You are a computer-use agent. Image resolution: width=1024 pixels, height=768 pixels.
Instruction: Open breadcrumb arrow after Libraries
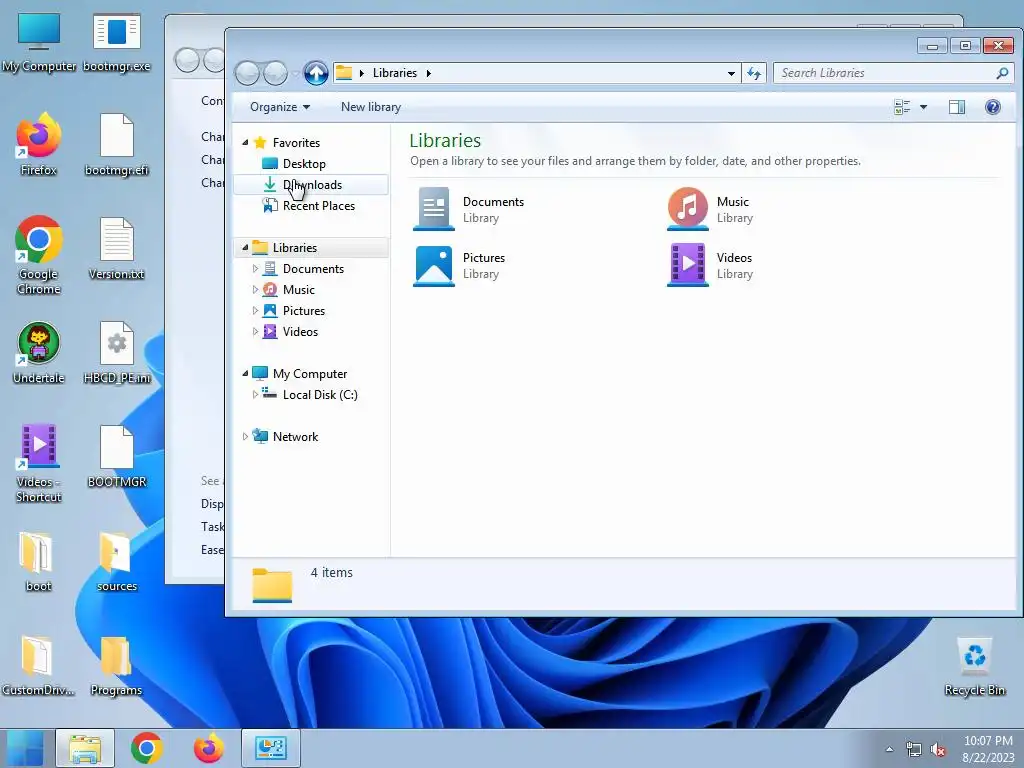pyautogui.click(x=428, y=73)
